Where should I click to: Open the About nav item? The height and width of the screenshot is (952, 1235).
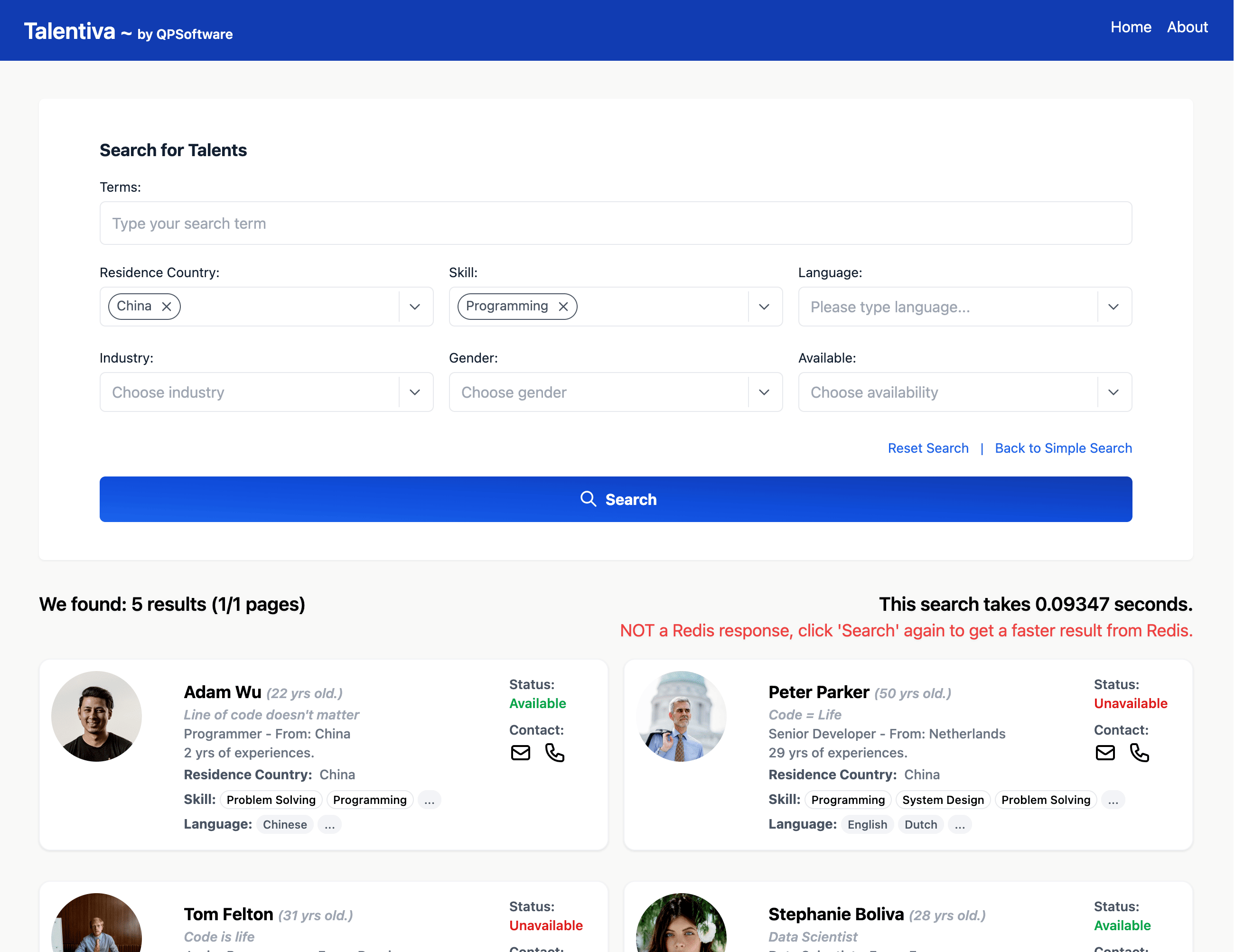pyautogui.click(x=1187, y=27)
